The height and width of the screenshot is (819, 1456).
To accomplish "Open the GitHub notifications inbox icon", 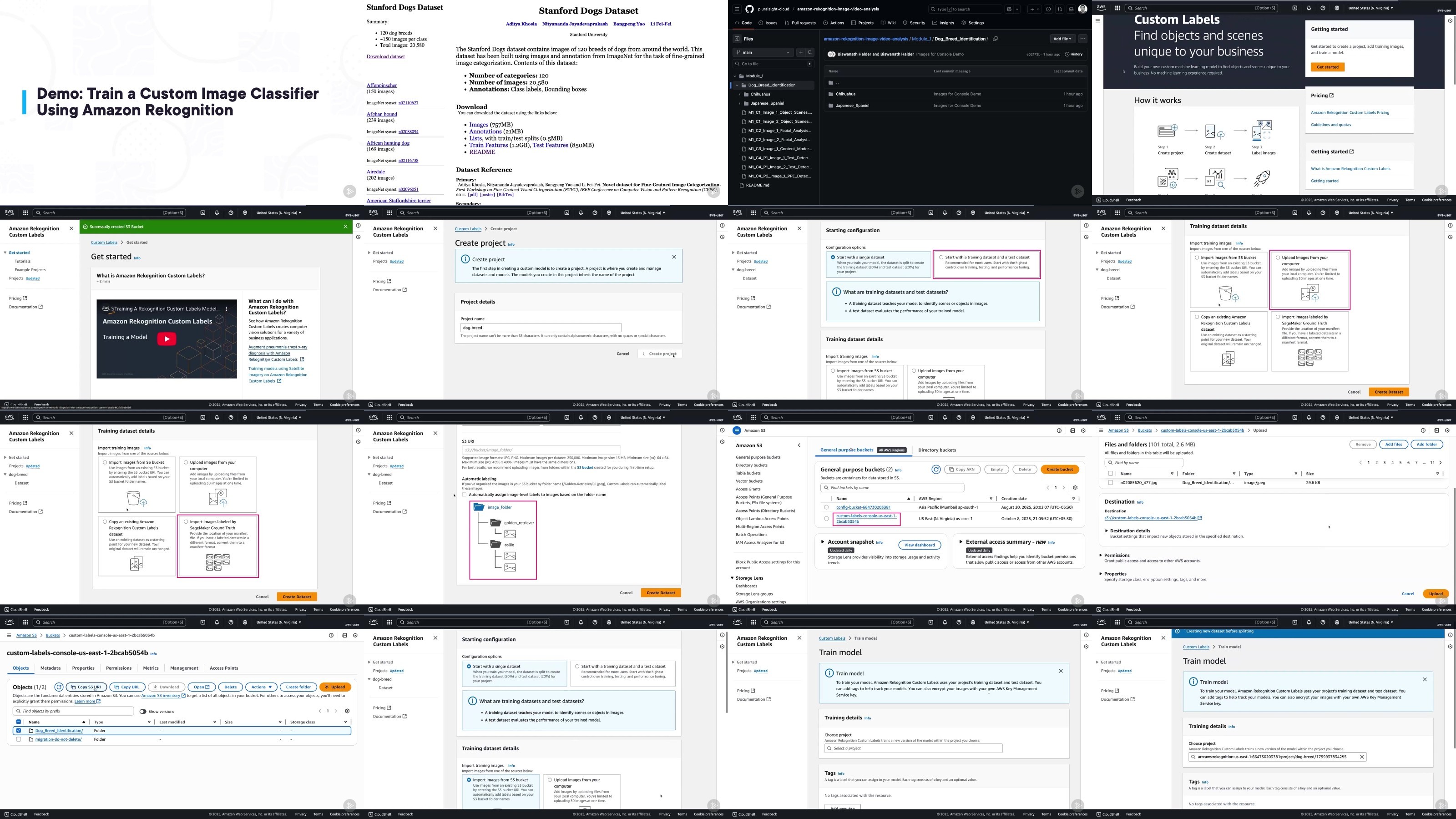I will tap(1071, 9).
